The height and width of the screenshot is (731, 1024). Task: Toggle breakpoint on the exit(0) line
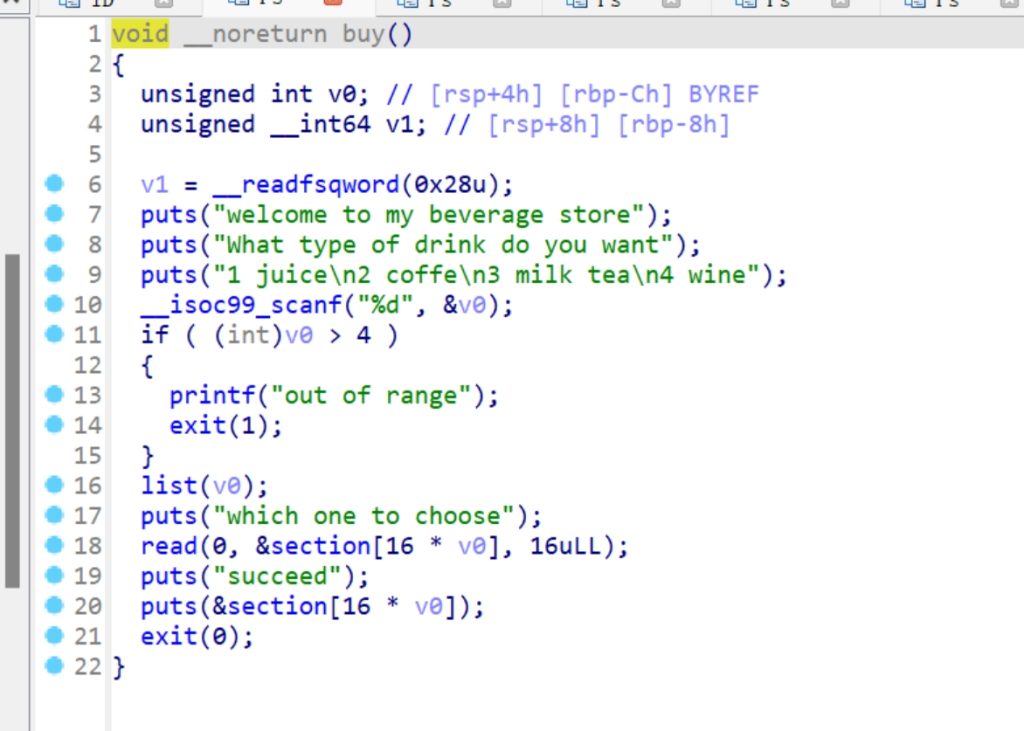coord(54,635)
